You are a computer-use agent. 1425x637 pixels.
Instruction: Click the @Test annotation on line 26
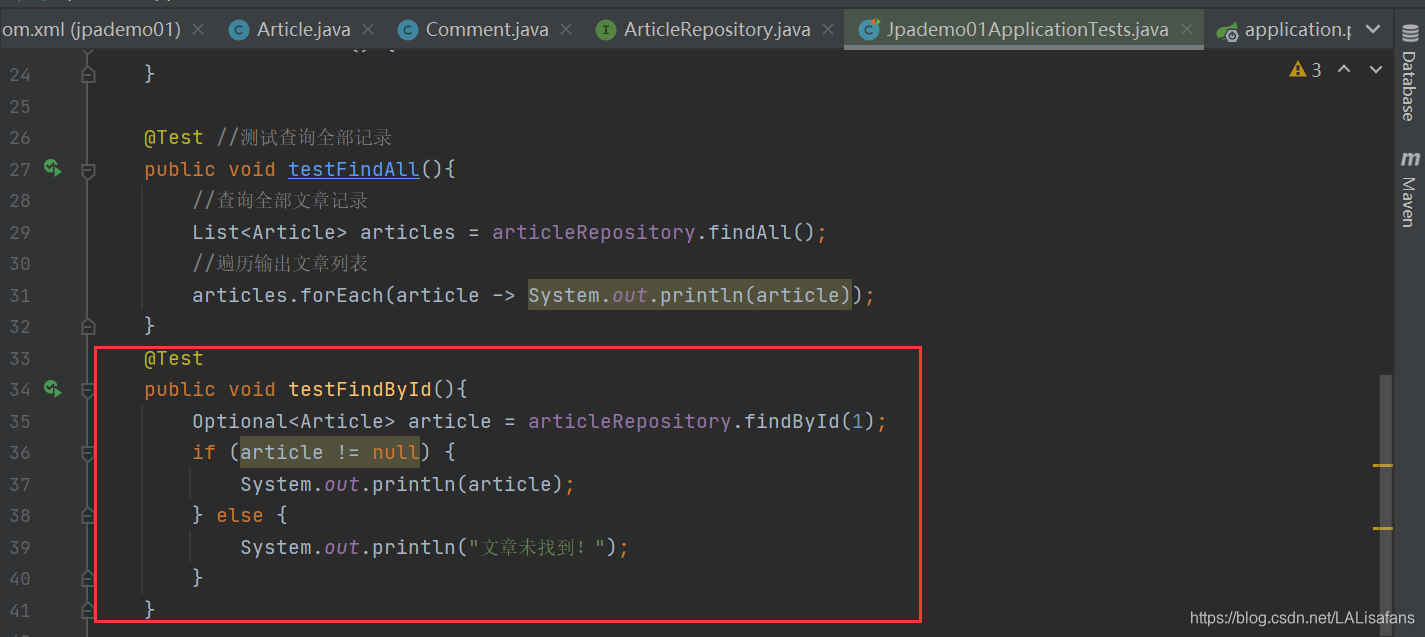point(174,137)
